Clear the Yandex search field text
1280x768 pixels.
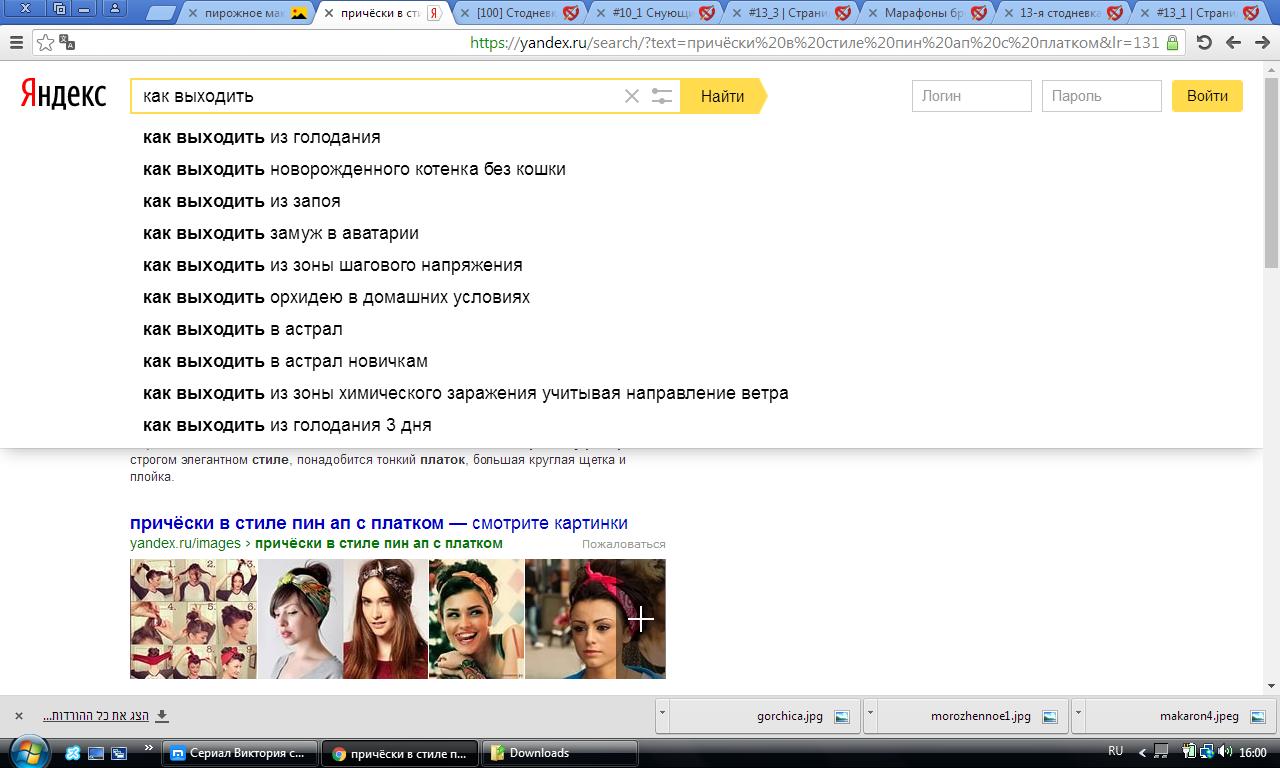[632, 96]
